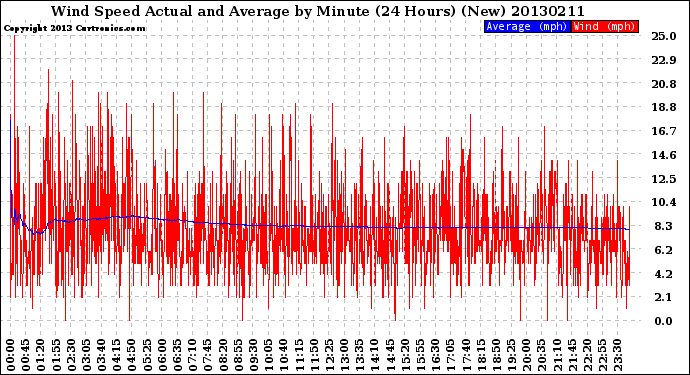
Task: Click the 20.8 y-axis label
Action: (664, 84)
